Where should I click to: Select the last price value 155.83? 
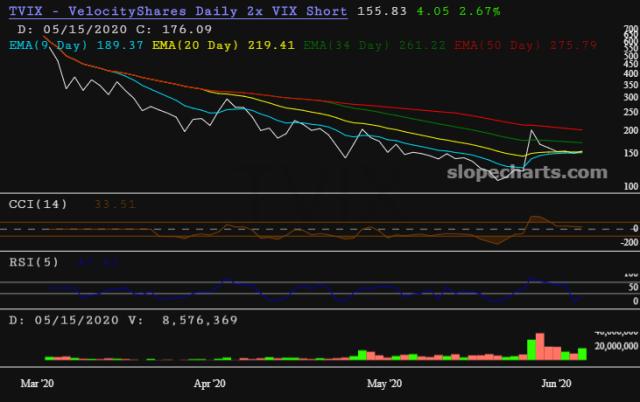[x=382, y=11]
